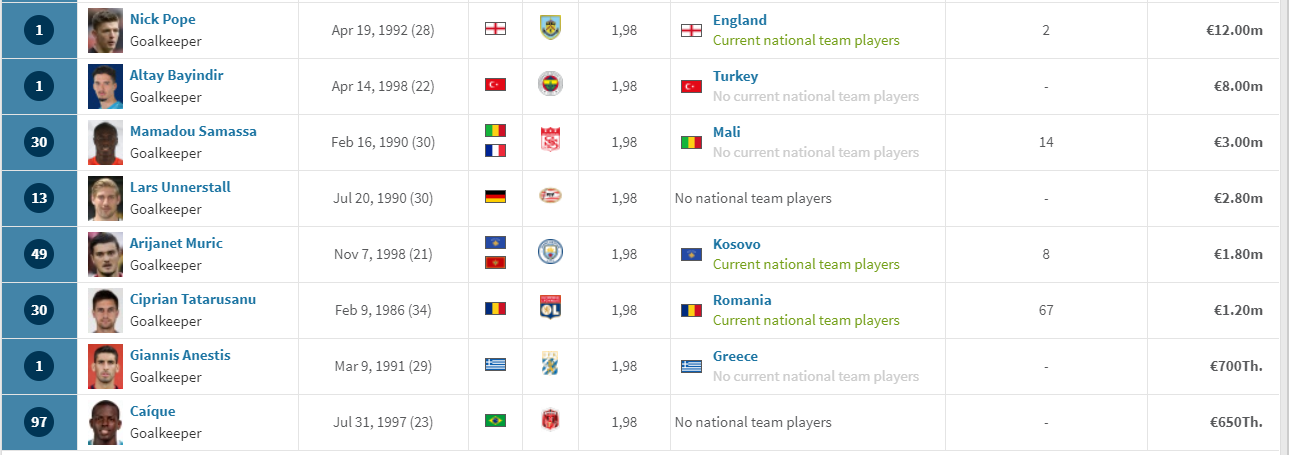Click Arijanet Muric portrait thumbnail
The width and height of the screenshot is (1289, 455).
coord(104,254)
